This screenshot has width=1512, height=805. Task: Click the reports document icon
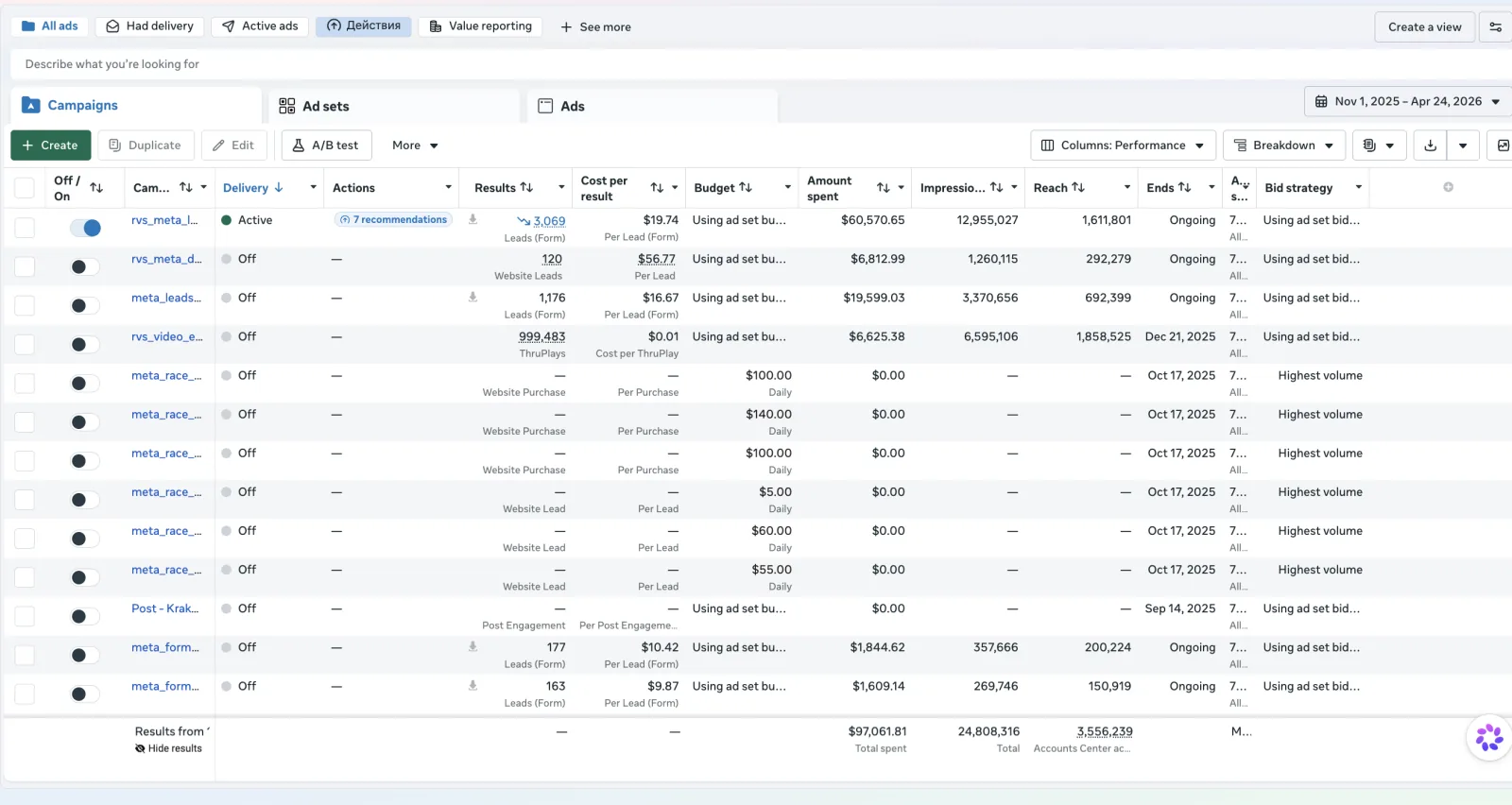[x=1369, y=146]
